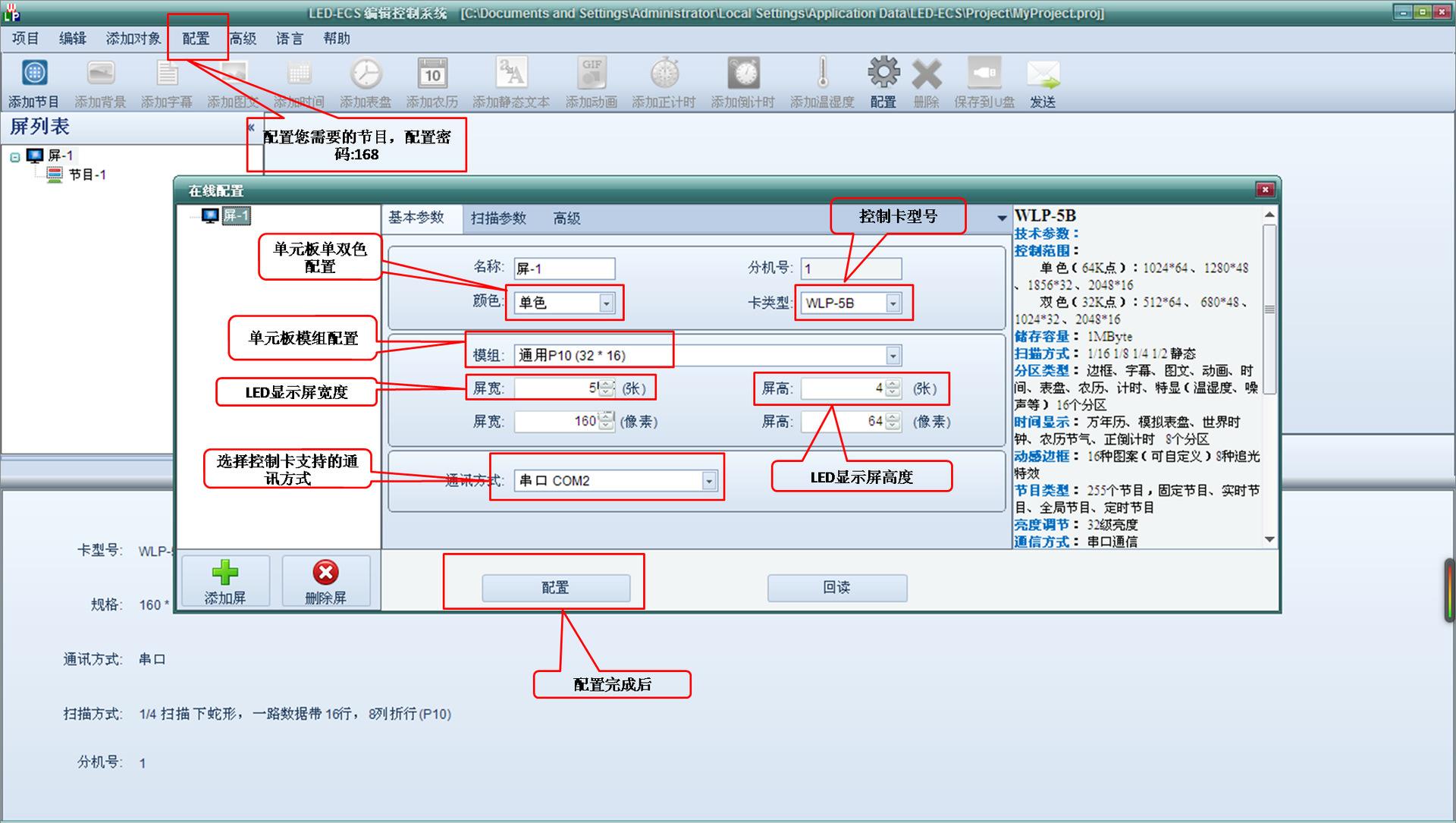Click the green level indicator on the right edge

[x=1449, y=591]
